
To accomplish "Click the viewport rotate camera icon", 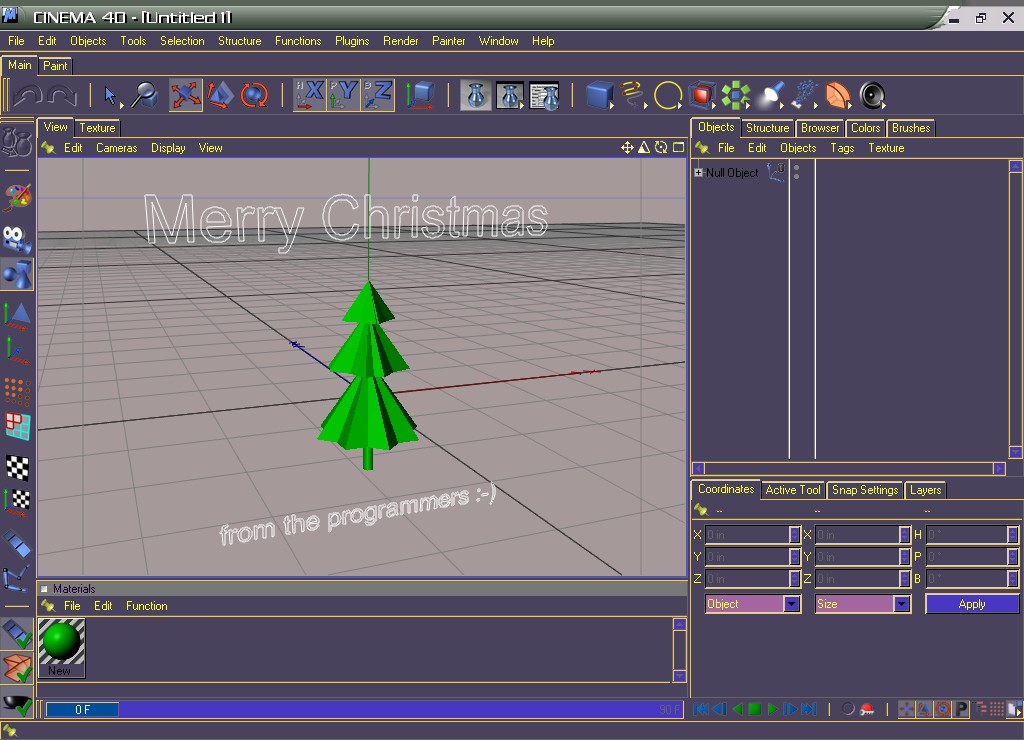I will tap(661, 148).
